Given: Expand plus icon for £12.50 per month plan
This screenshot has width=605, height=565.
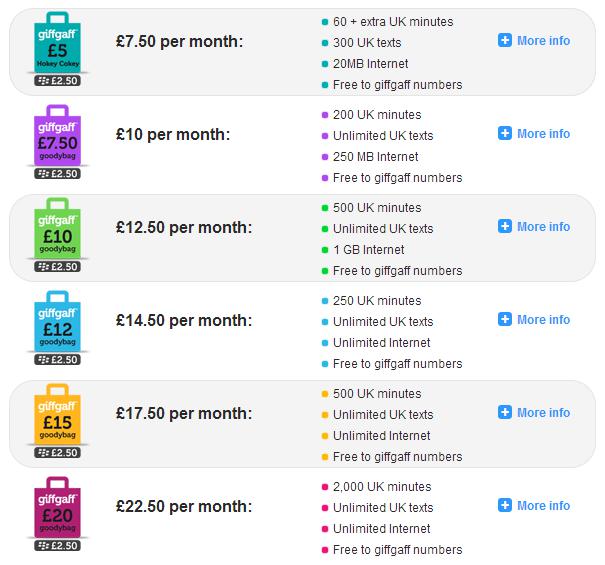Looking at the screenshot, I should (505, 226).
